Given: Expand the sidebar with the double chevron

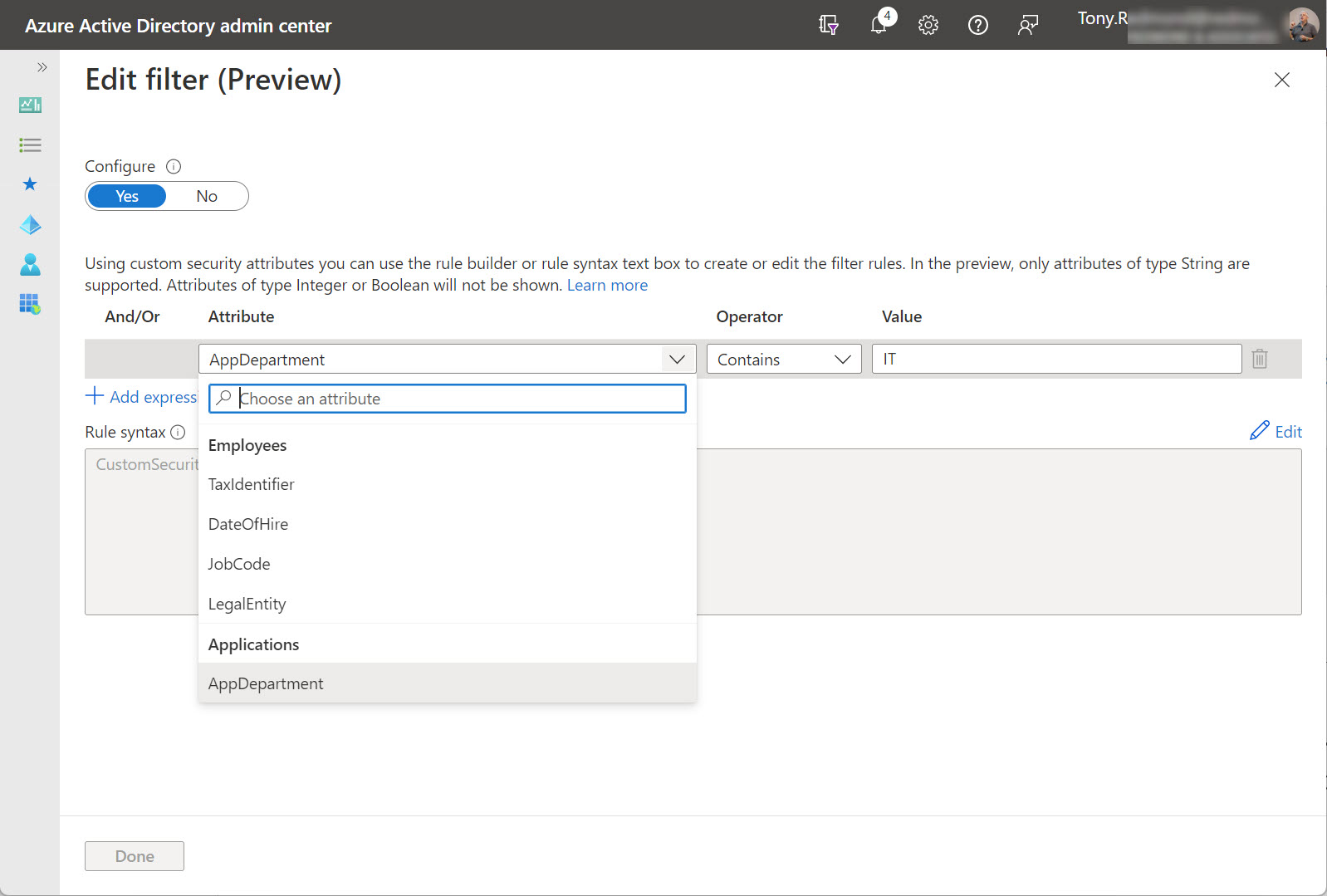Looking at the screenshot, I should [x=42, y=67].
